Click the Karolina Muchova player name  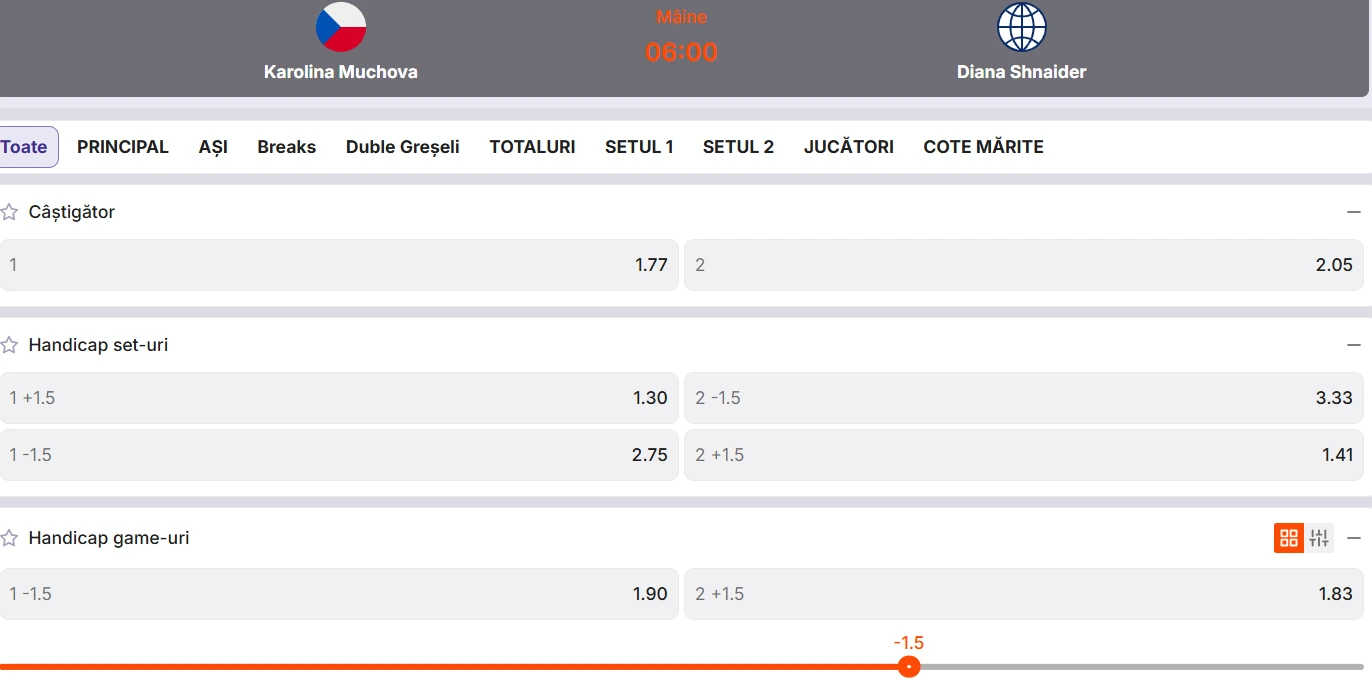[341, 72]
